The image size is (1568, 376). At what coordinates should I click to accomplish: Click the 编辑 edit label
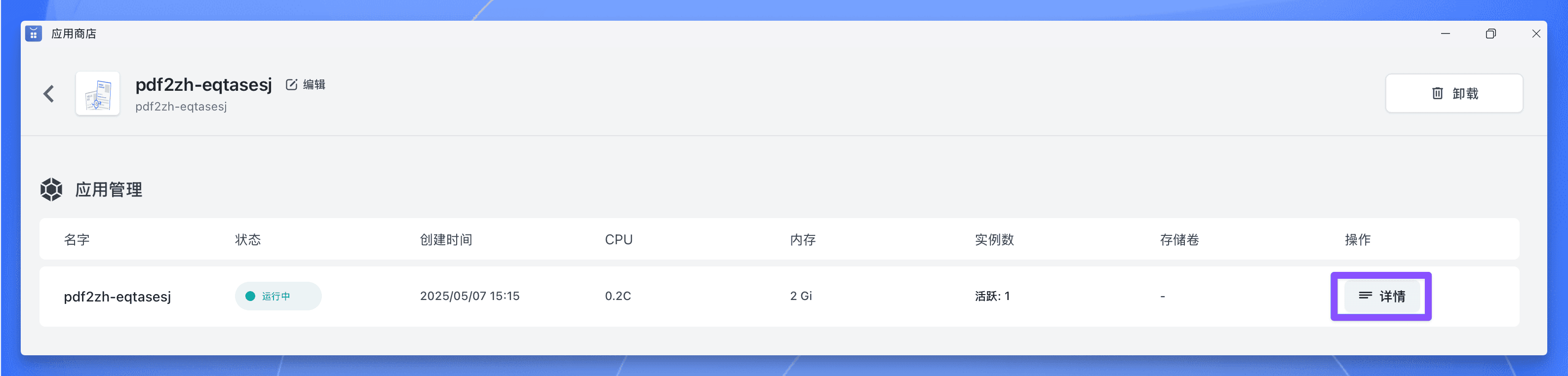[x=314, y=84]
